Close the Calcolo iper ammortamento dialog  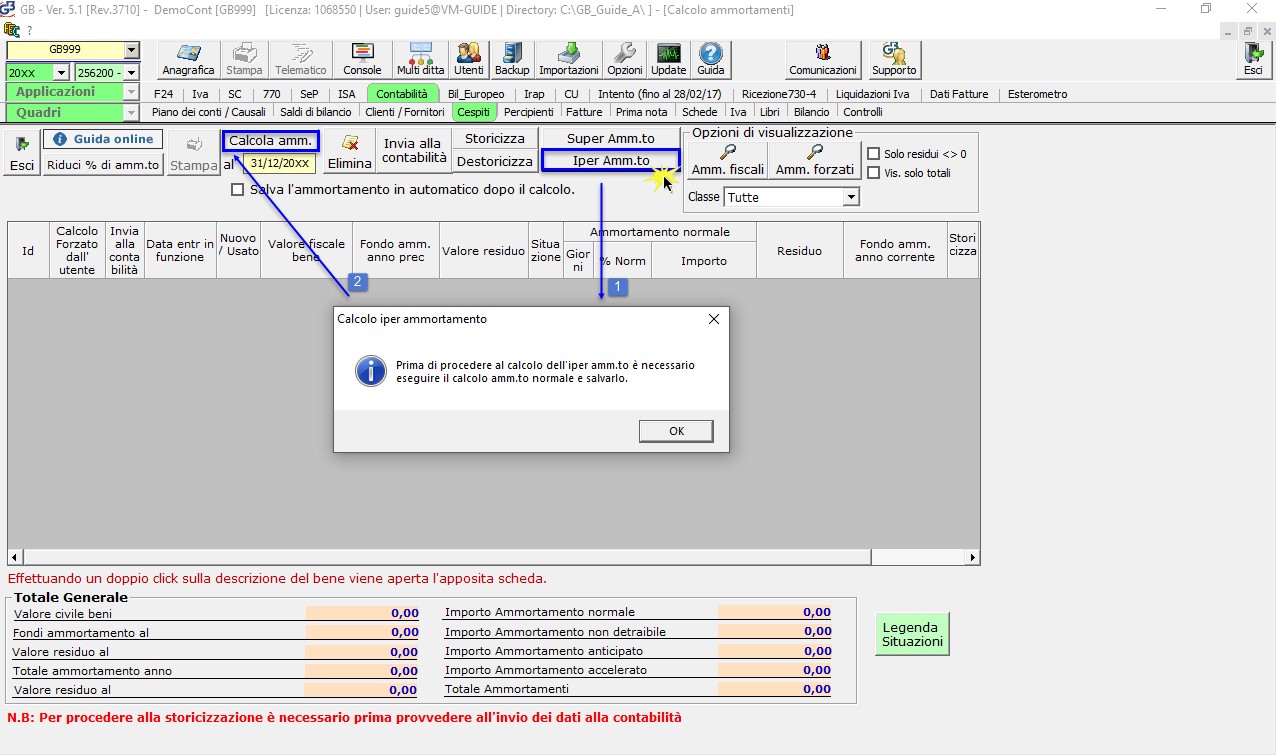coord(713,319)
